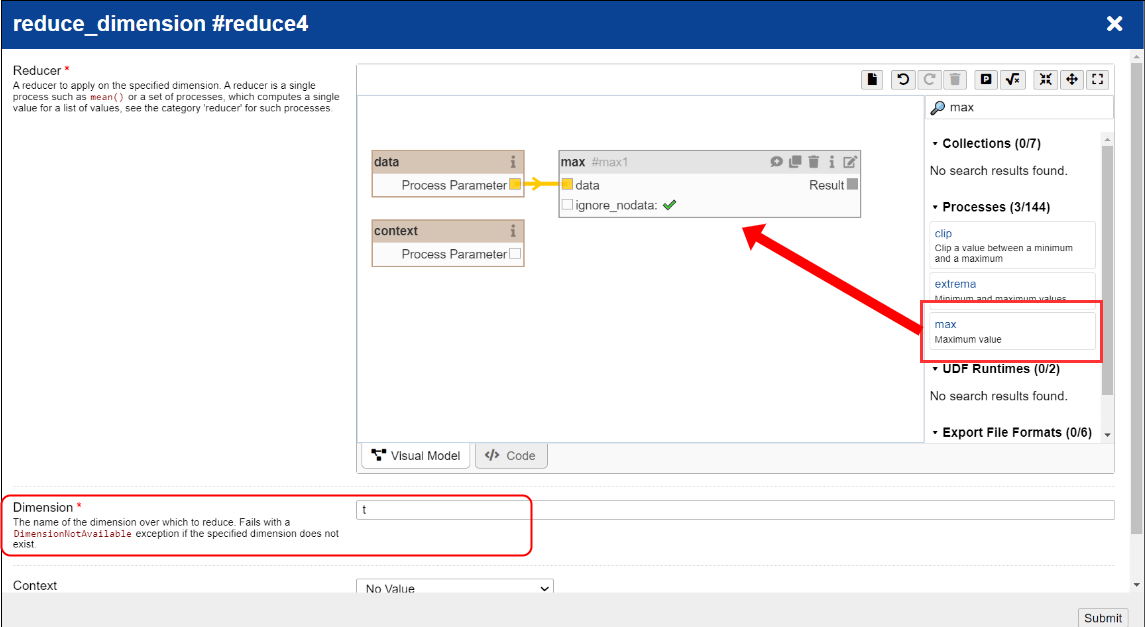This screenshot has height=627, width=1145.
Task: Click the compact/collapse arrows toolbar icon
Action: [x=1045, y=80]
